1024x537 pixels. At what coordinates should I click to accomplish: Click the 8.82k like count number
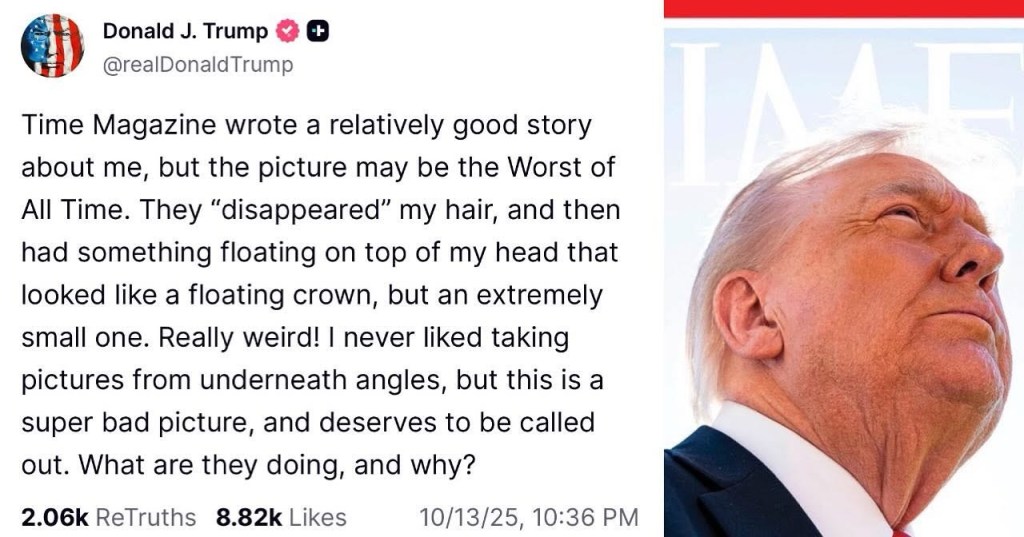click(x=250, y=517)
